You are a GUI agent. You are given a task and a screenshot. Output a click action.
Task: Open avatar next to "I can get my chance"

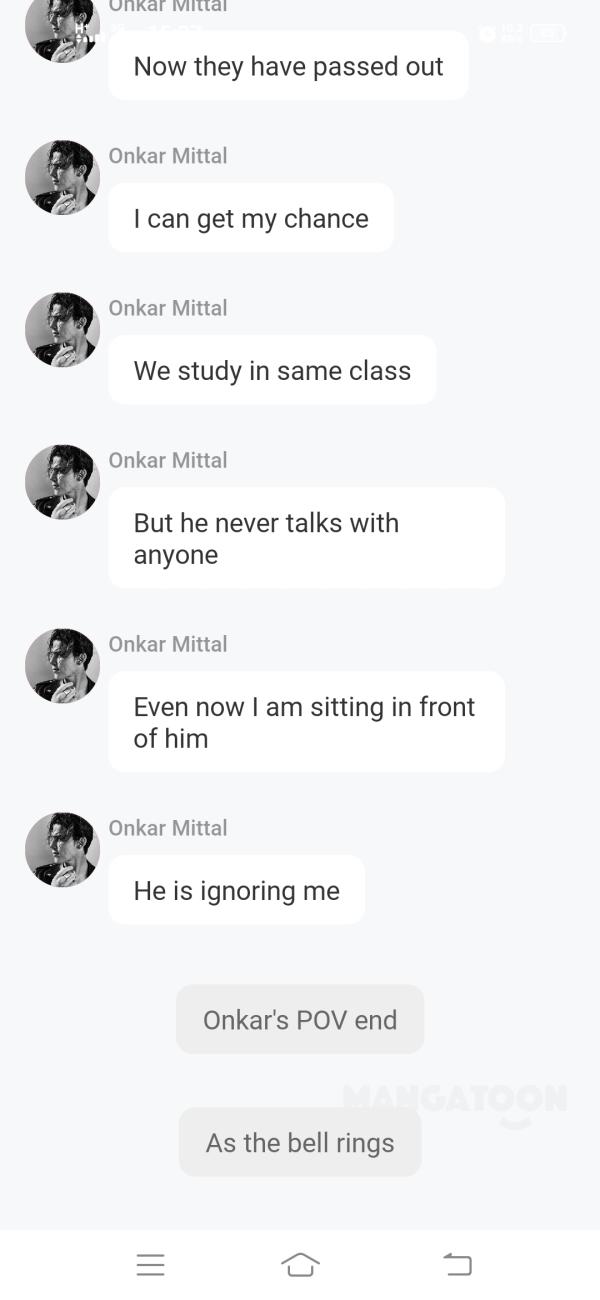62,177
